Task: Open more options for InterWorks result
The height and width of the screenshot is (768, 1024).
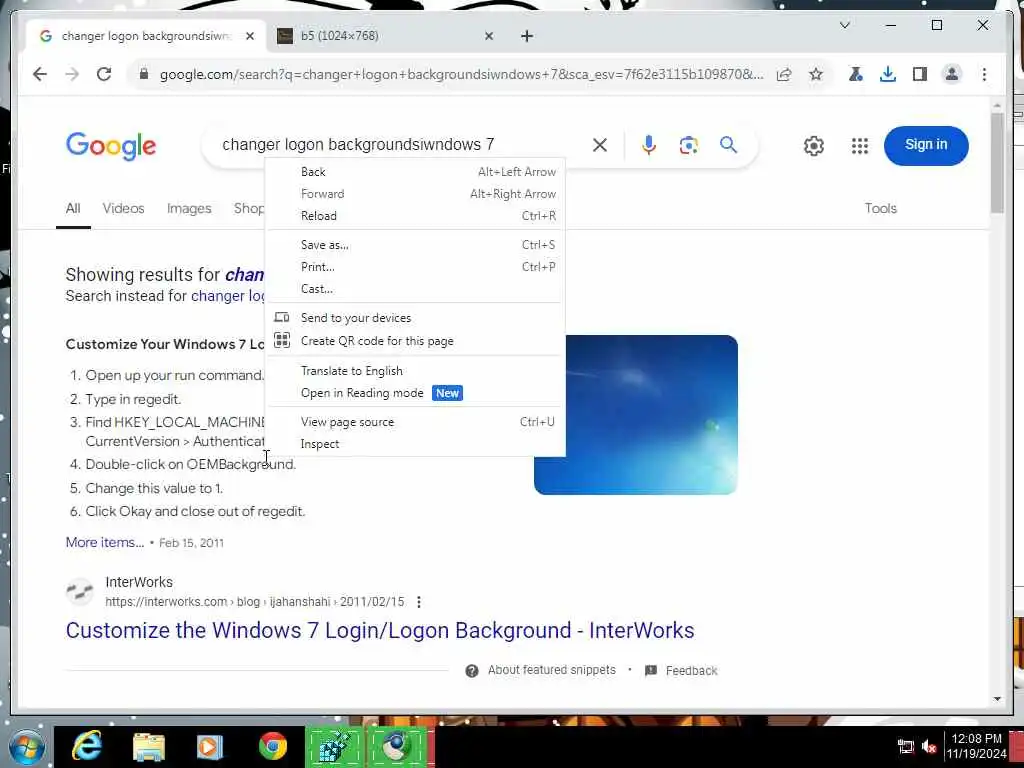Action: coord(419,601)
